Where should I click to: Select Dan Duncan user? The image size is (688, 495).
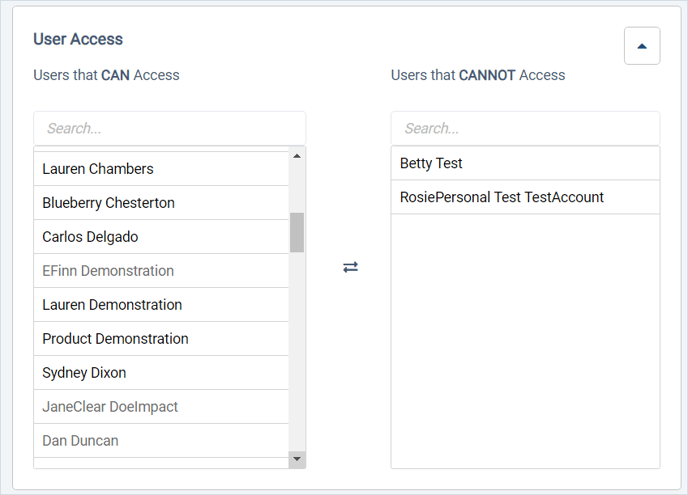coord(161,441)
